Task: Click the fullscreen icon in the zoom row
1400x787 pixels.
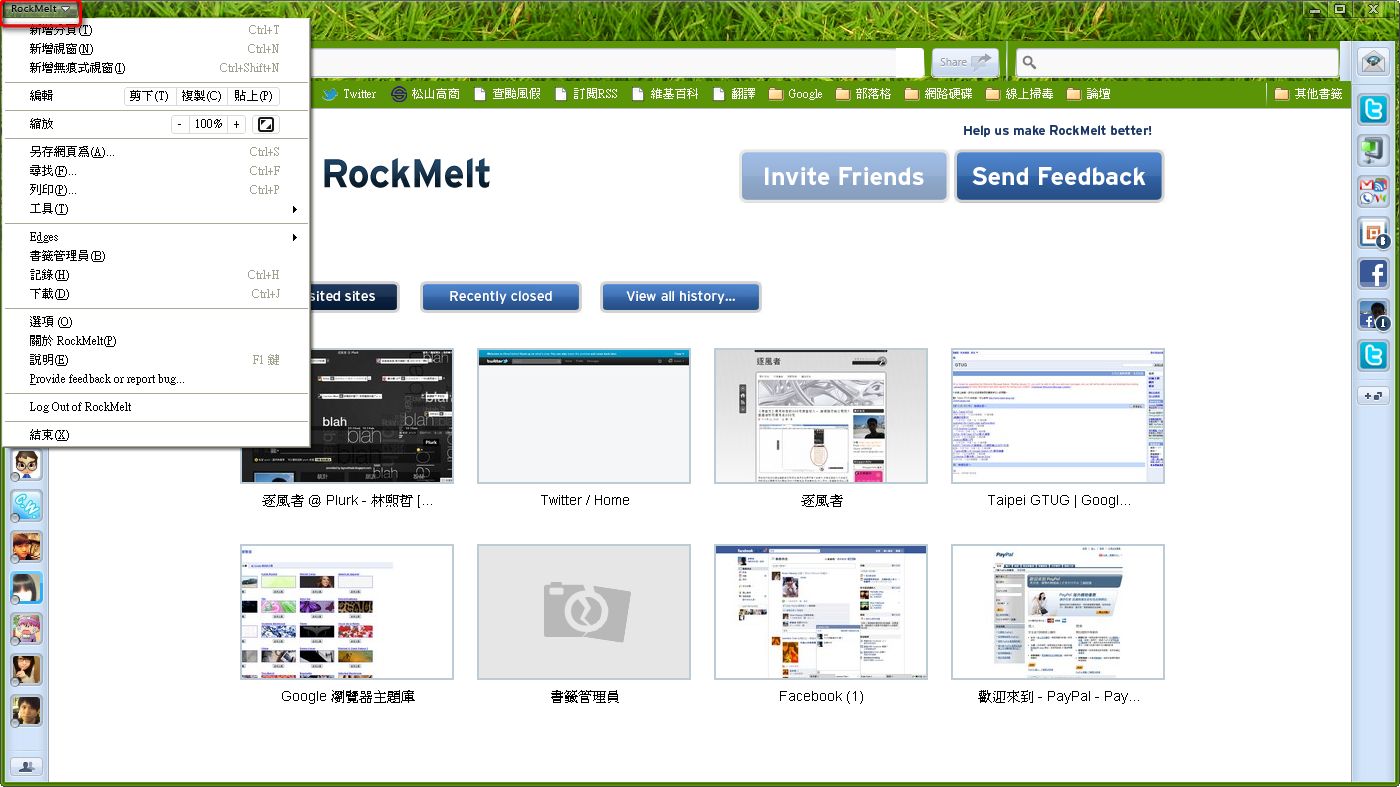Action: pos(266,124)
